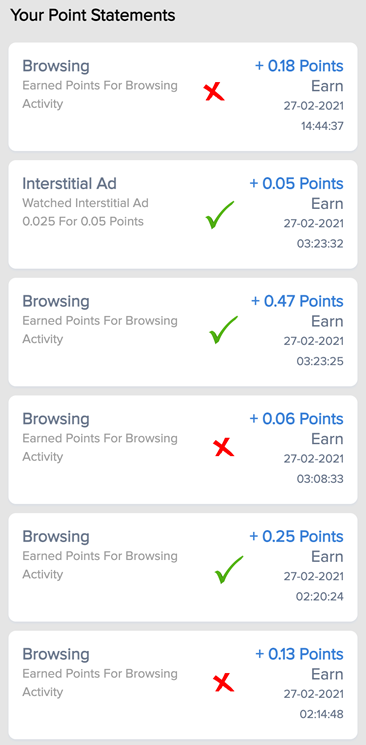Image resolution: width=366 pixels, height=745 pixels.
Task: Select the Interstitial Ad title
Action: [69, 183]
